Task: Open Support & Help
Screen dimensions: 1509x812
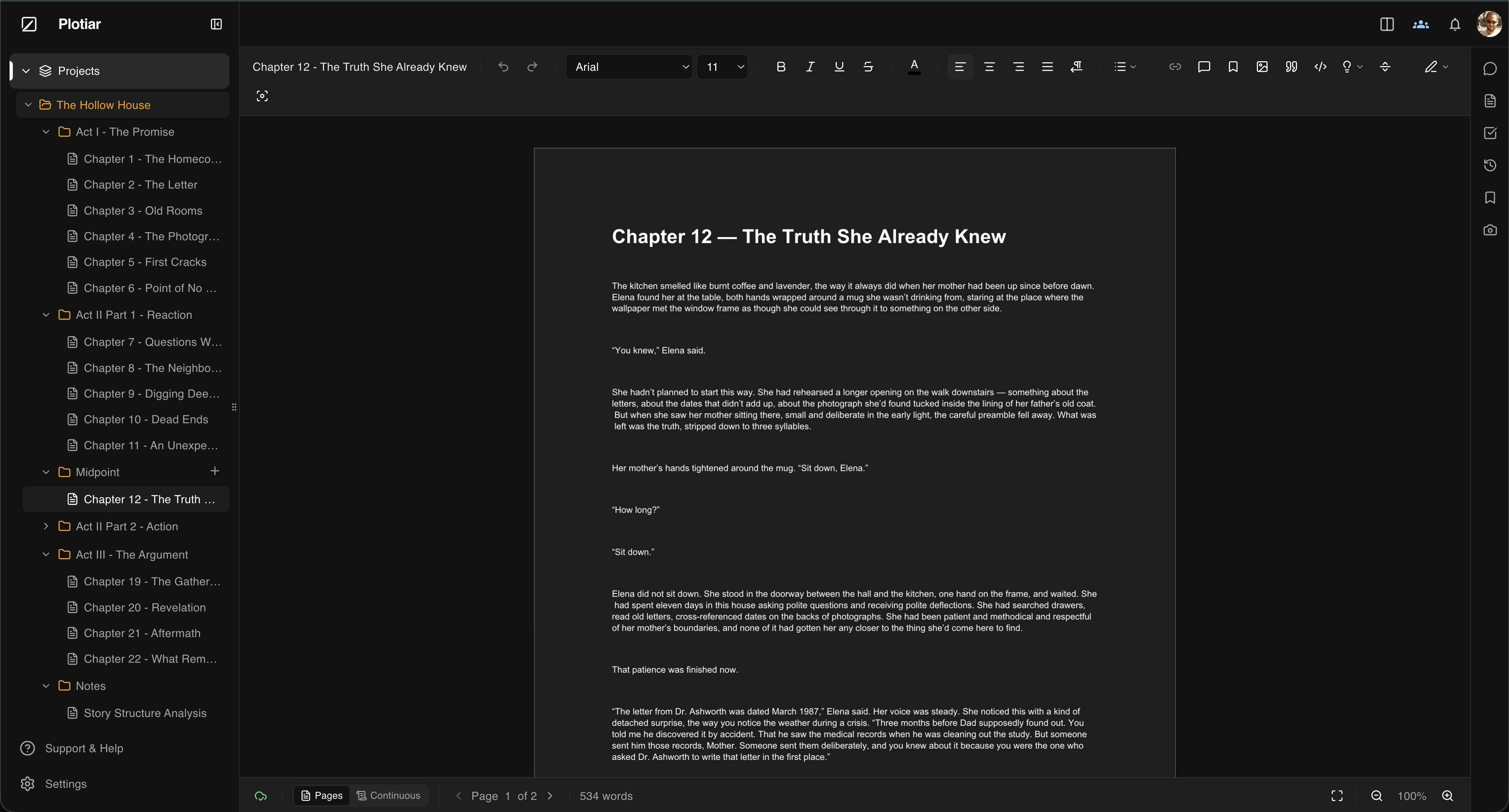Action: point(84,748)
